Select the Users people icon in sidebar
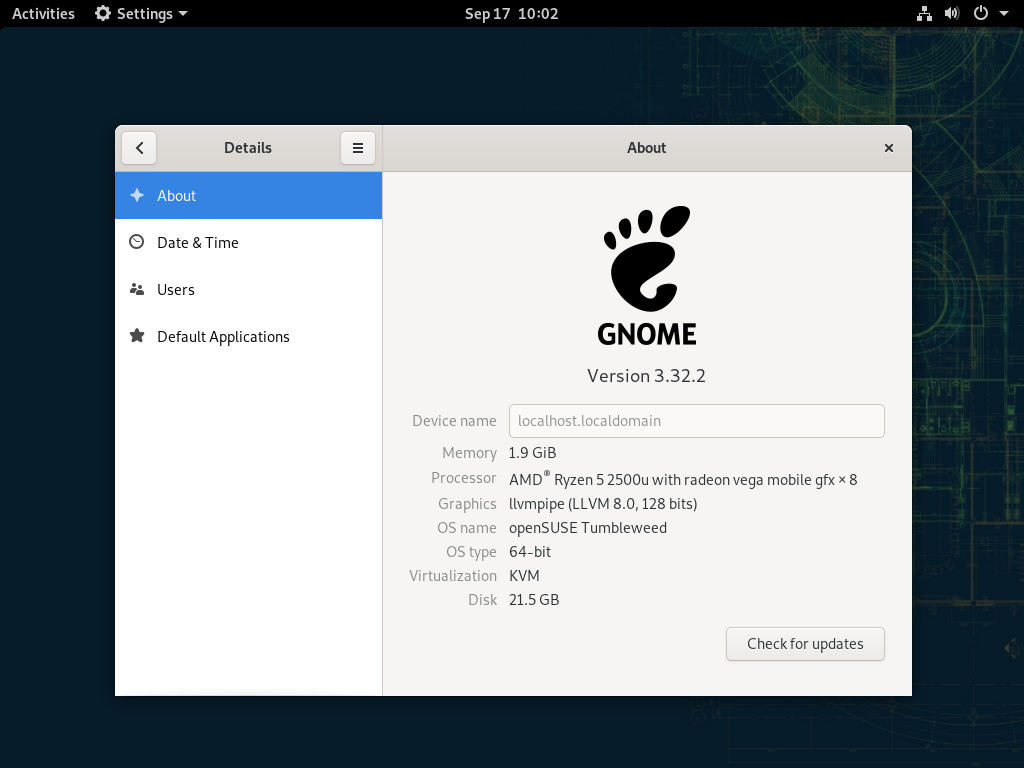Viewport: 1024px width, 768px height. 136,289
